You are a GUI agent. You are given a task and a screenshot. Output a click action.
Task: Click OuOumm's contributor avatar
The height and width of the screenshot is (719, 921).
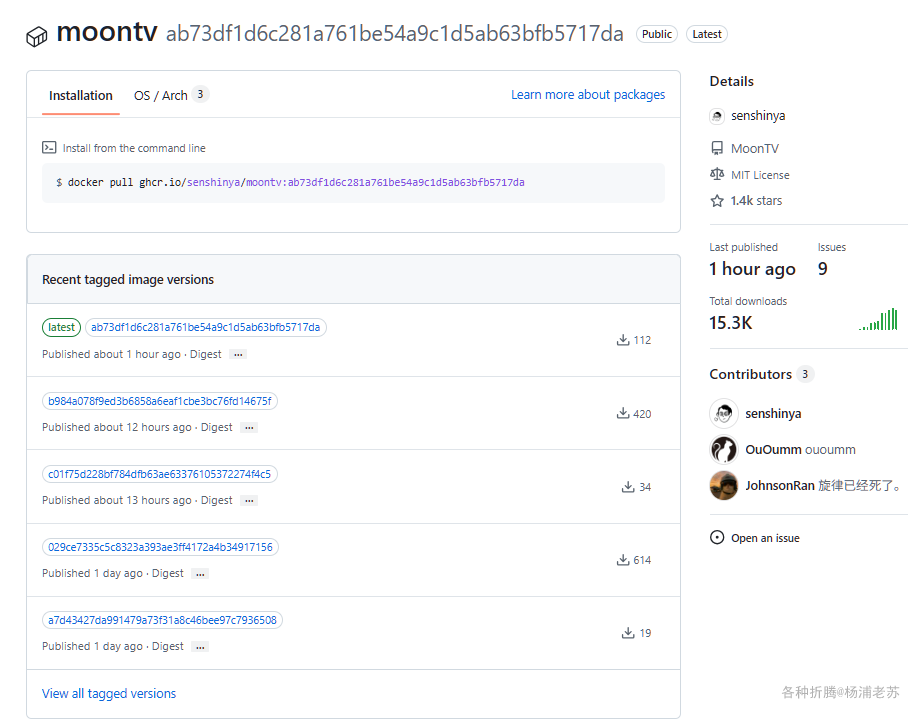click(x=724, y=449)
